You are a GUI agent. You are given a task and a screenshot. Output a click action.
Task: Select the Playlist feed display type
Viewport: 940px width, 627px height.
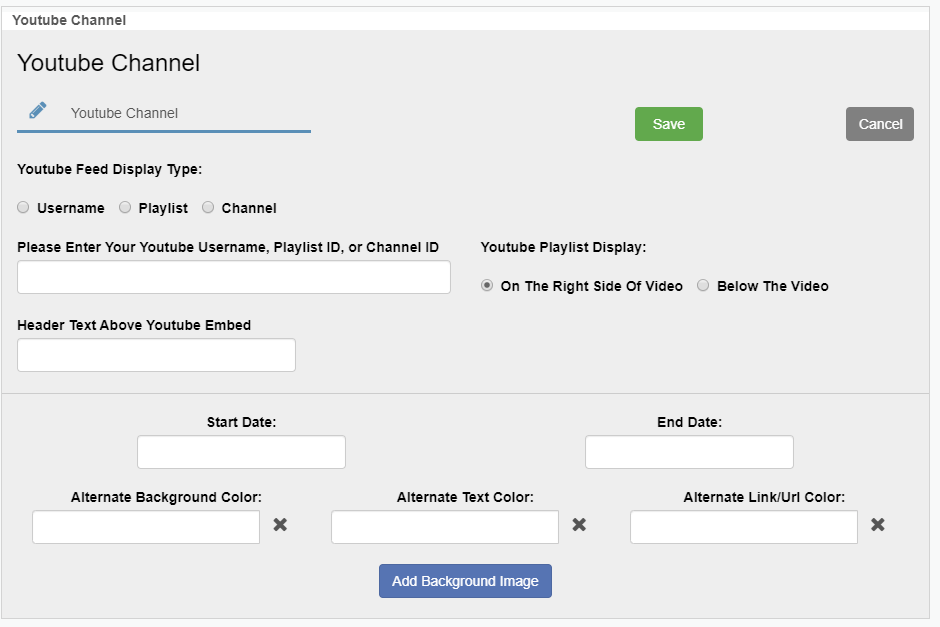(125, 208)
